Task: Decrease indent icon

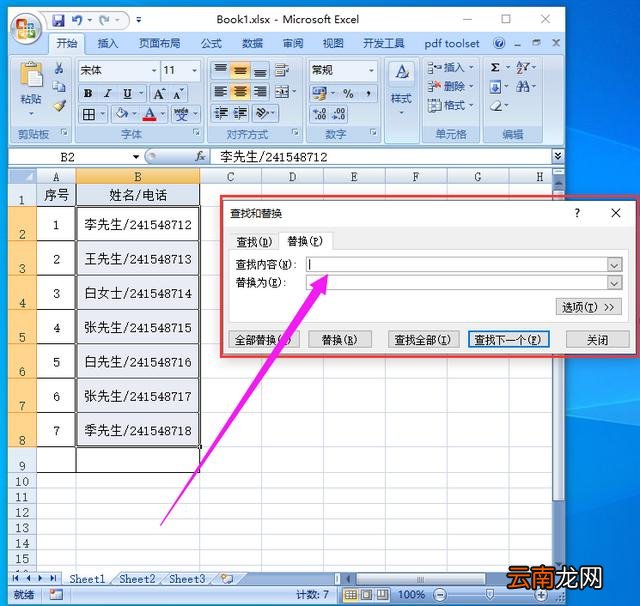Action: (x=221, y=113)
